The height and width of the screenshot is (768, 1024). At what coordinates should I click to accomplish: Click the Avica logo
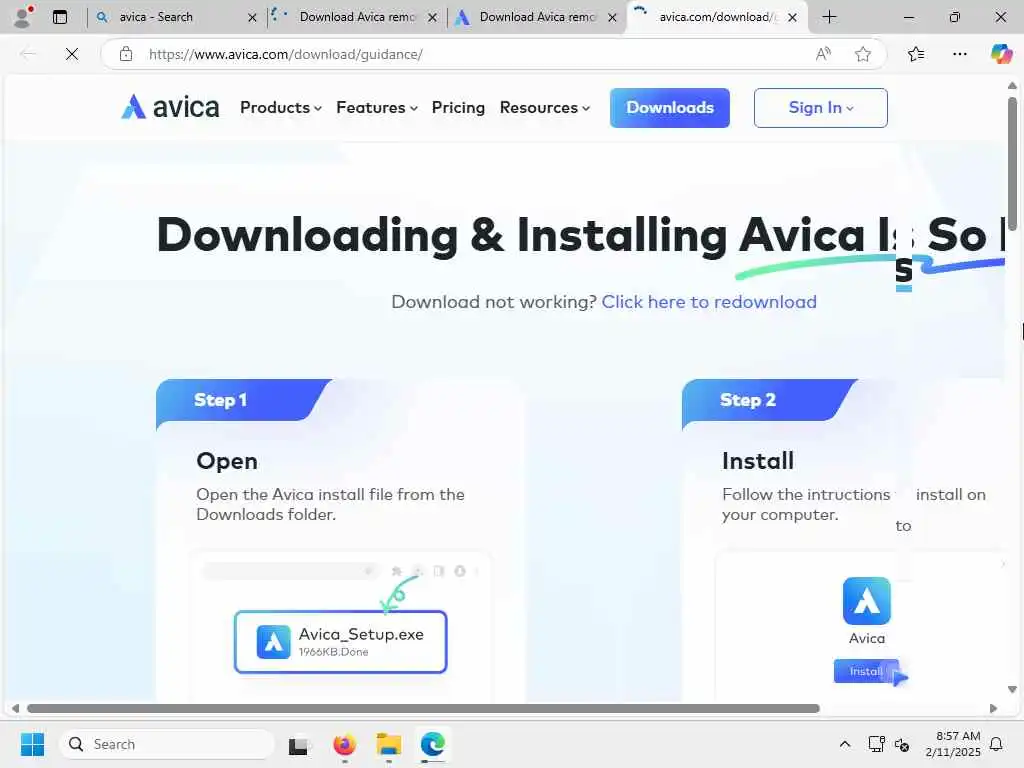pos(170,107)
